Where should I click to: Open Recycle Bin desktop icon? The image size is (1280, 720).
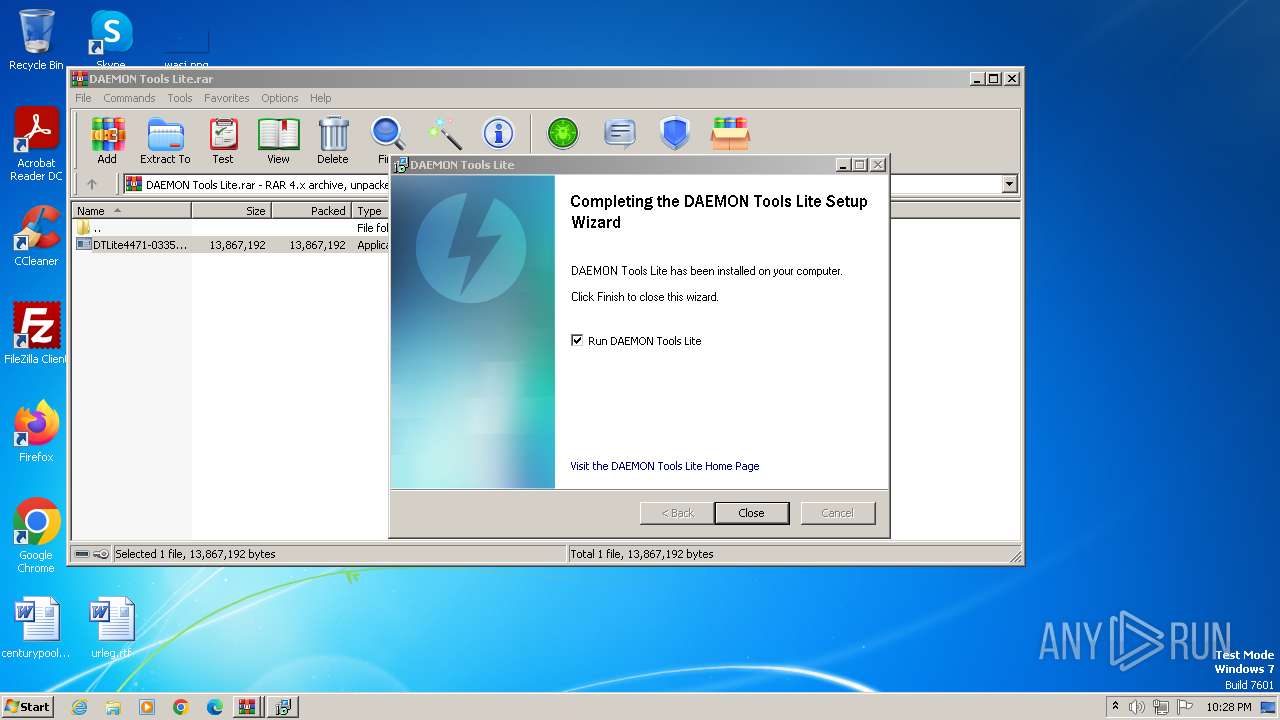coord(36,40)
